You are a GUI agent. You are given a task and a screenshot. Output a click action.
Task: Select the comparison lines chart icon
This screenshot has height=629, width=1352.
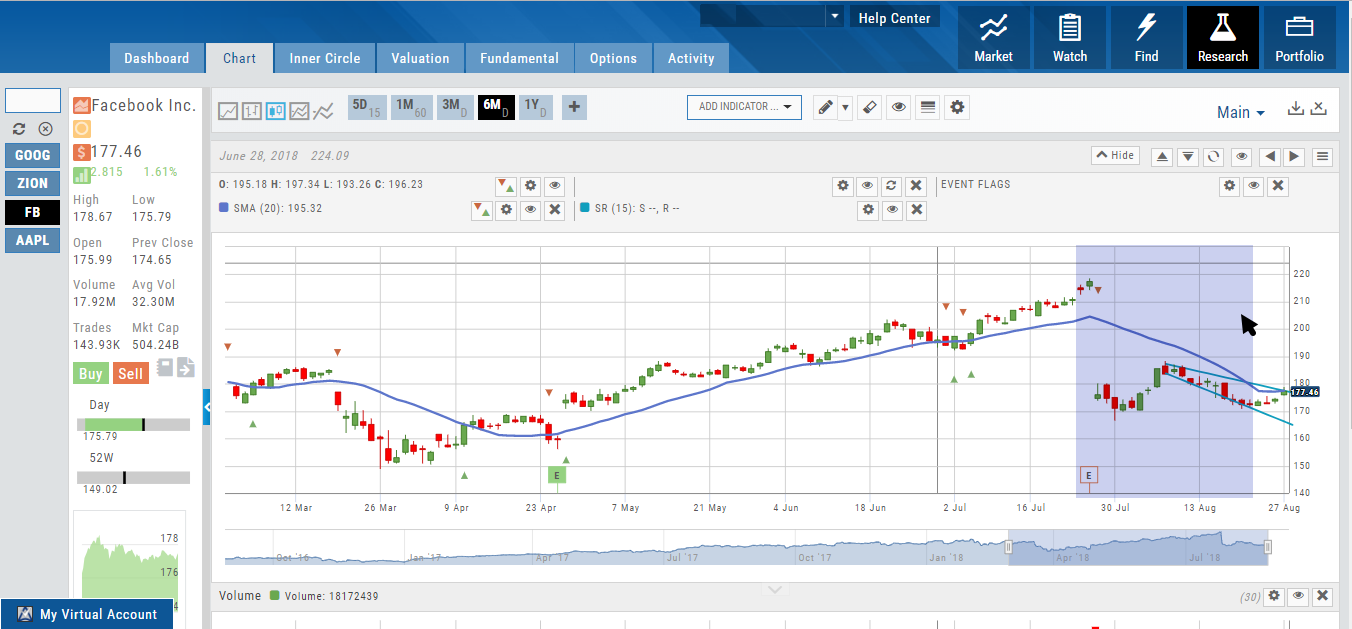point(323,111)
